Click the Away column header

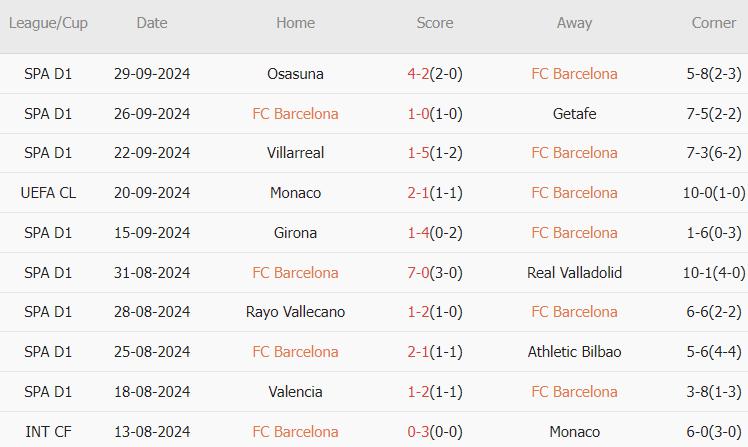574,23
